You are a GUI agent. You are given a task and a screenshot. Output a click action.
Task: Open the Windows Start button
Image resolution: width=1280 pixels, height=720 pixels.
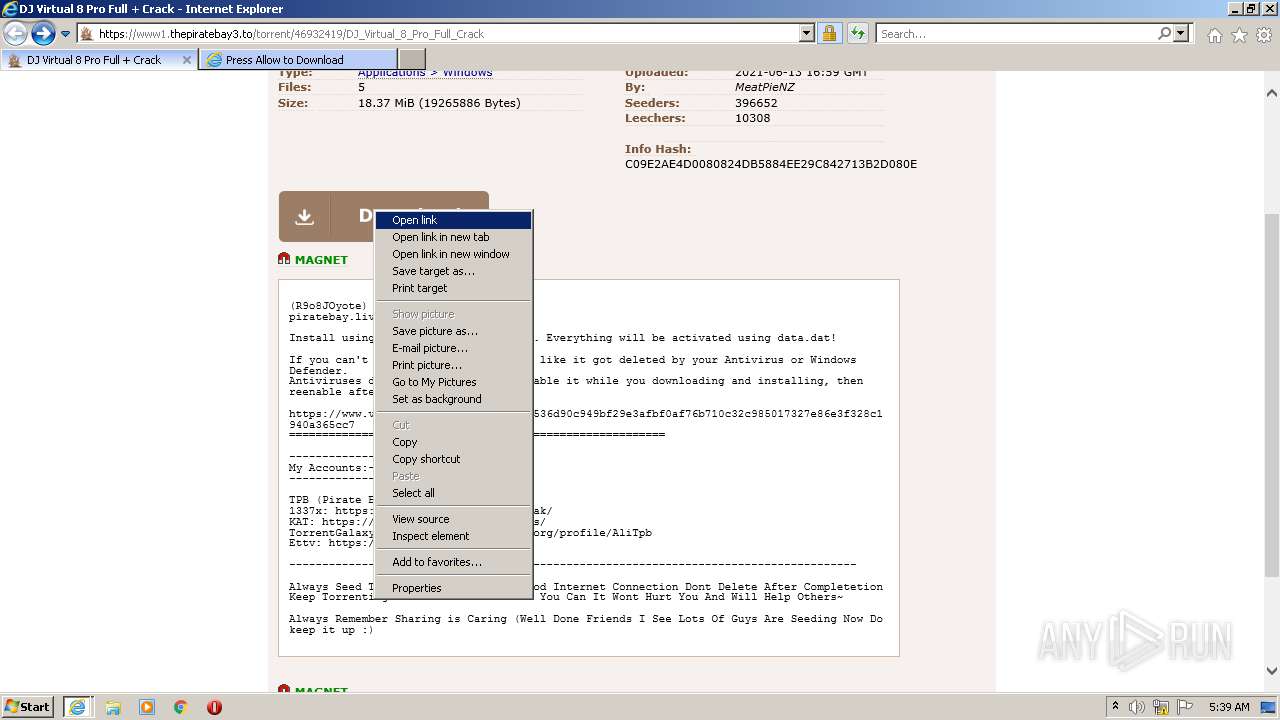coord(28,706)
